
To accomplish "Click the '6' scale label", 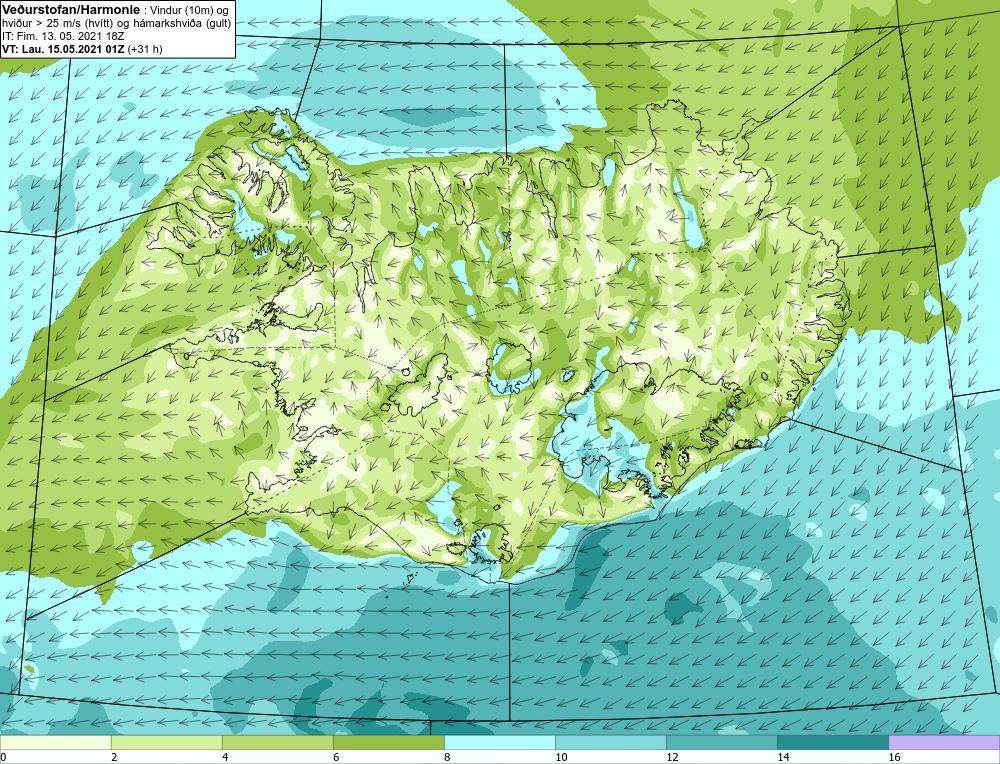I will point(336,757).
